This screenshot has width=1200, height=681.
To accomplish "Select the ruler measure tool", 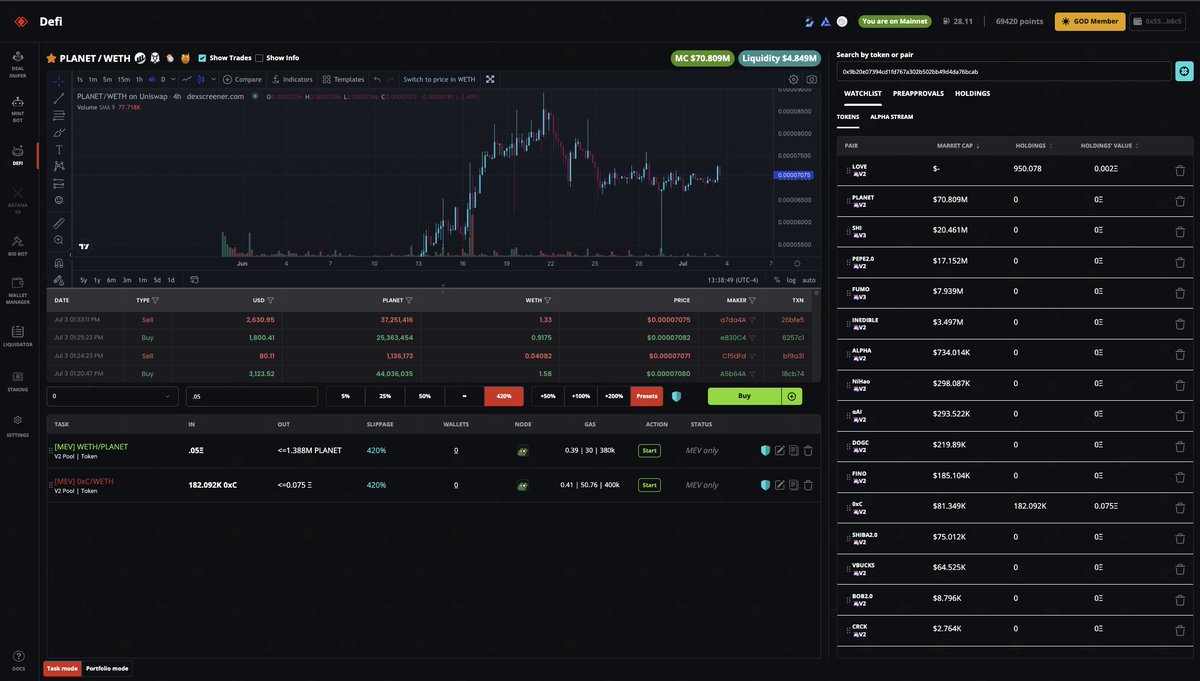I will point(59,223).
